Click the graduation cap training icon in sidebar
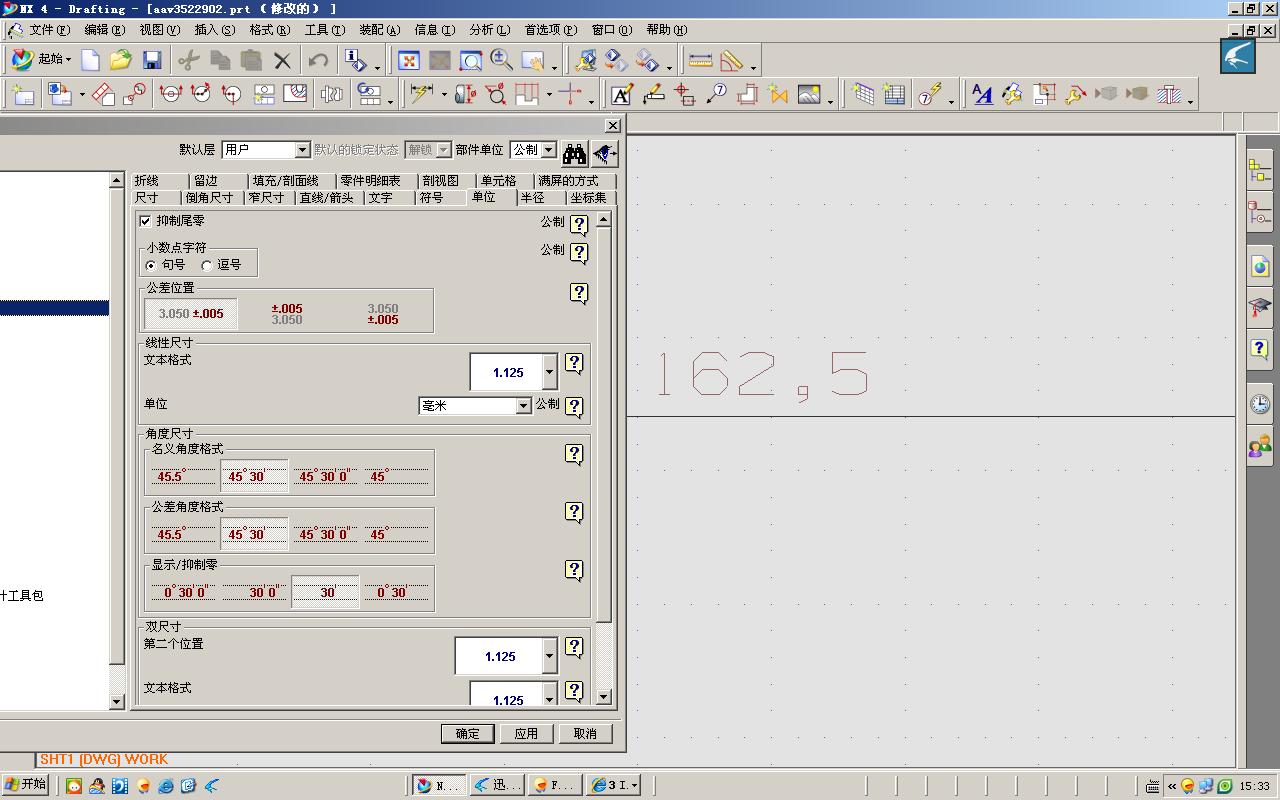This screenshot has width=1280, height=800. click(1260, 308)
